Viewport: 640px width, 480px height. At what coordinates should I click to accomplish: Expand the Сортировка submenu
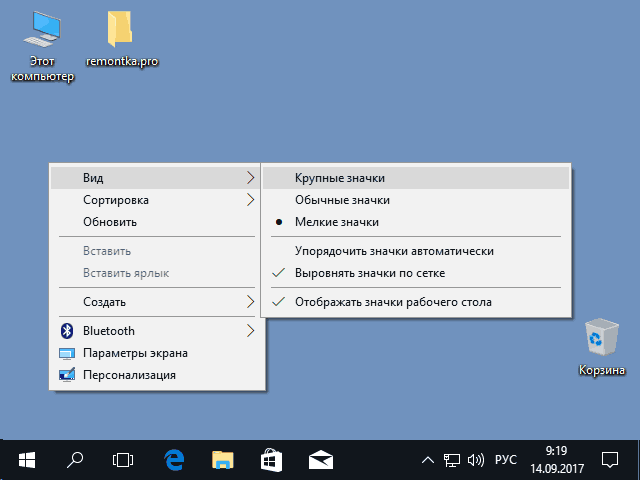[155, 200]
